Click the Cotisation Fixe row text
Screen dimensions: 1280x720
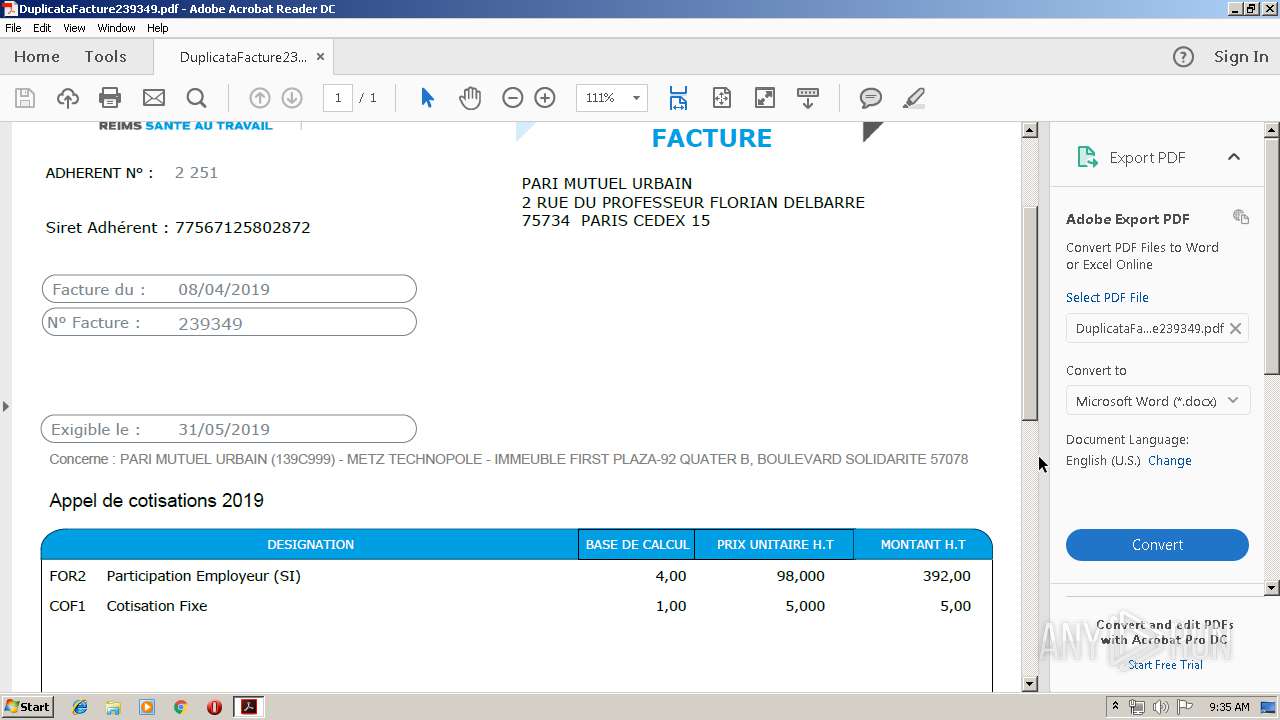(157, 606)
